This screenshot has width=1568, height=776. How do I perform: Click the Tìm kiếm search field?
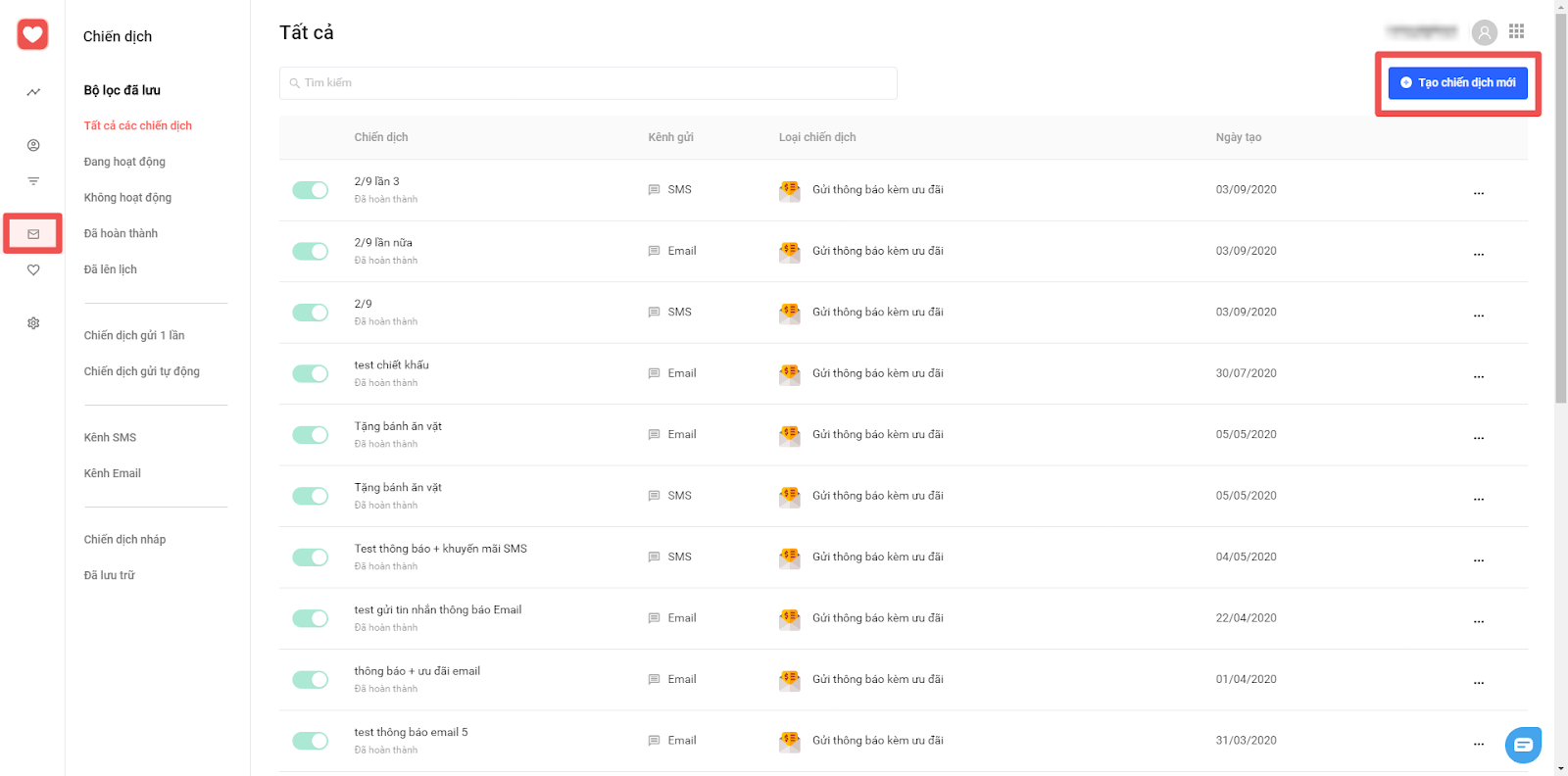point(588,83)
